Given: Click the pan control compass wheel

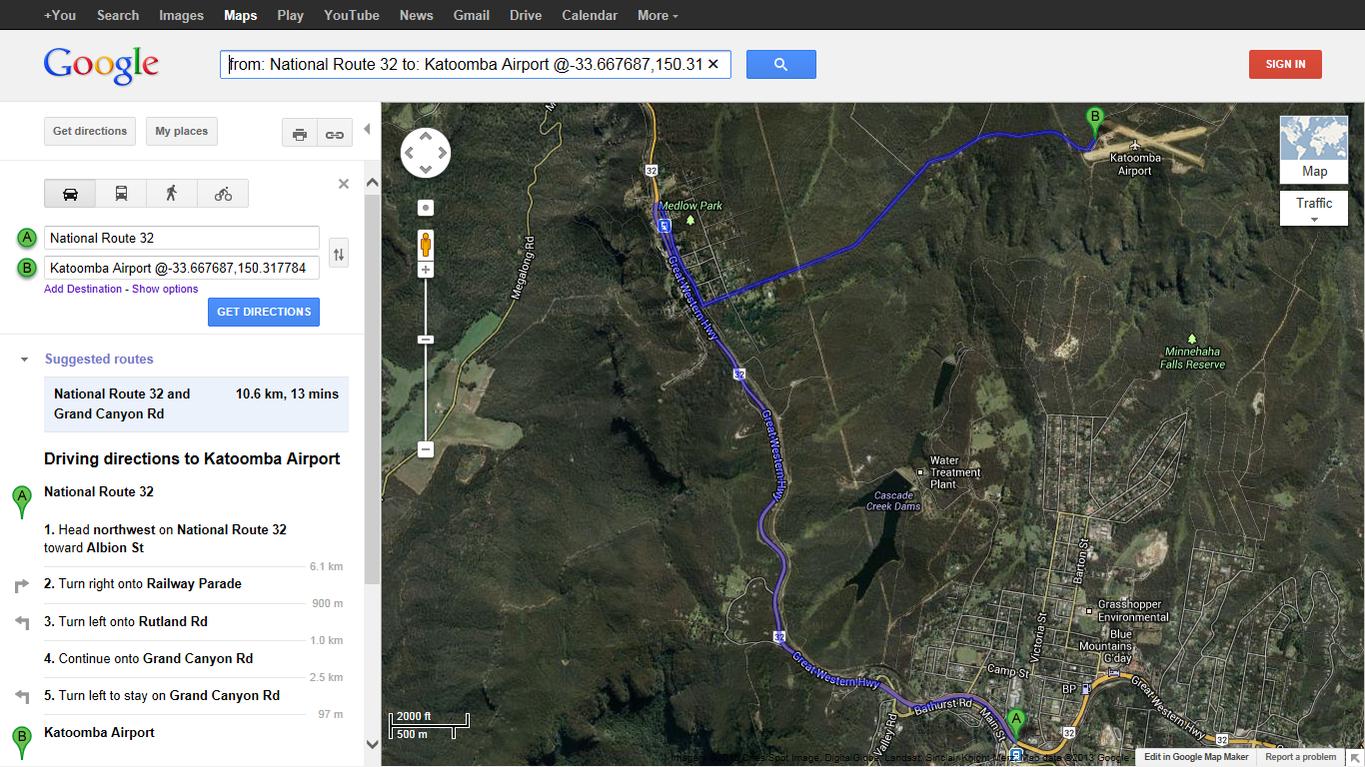Looking at the screenshot, I should click(425, 153).
